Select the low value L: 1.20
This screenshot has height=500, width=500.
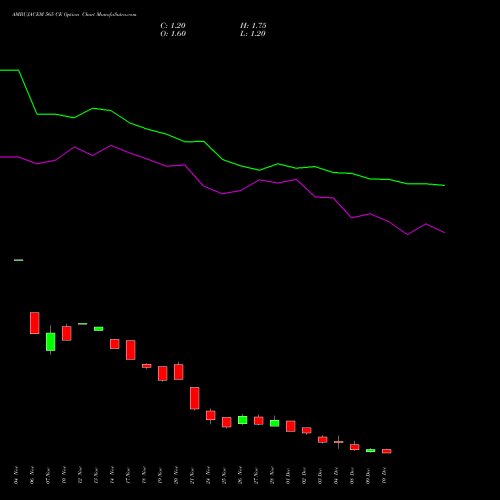(x=253, y=34)
